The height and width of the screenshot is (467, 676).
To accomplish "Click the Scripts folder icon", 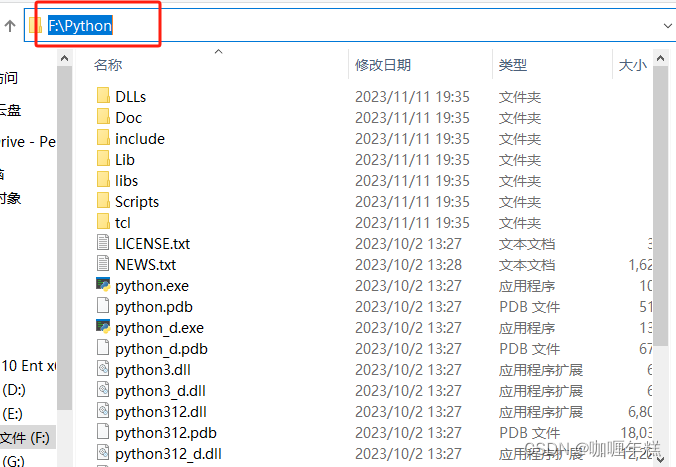I will pyautogui.click(x=103, y=201).
